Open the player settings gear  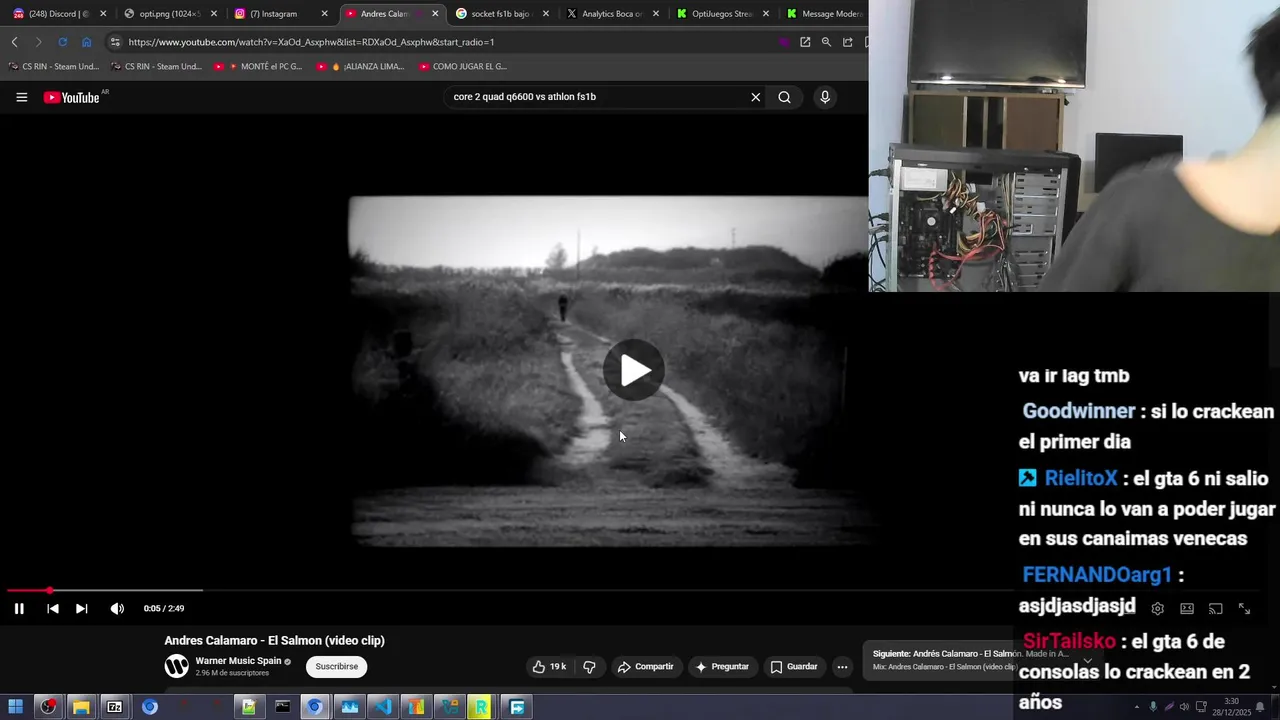tap(1157, 608)
